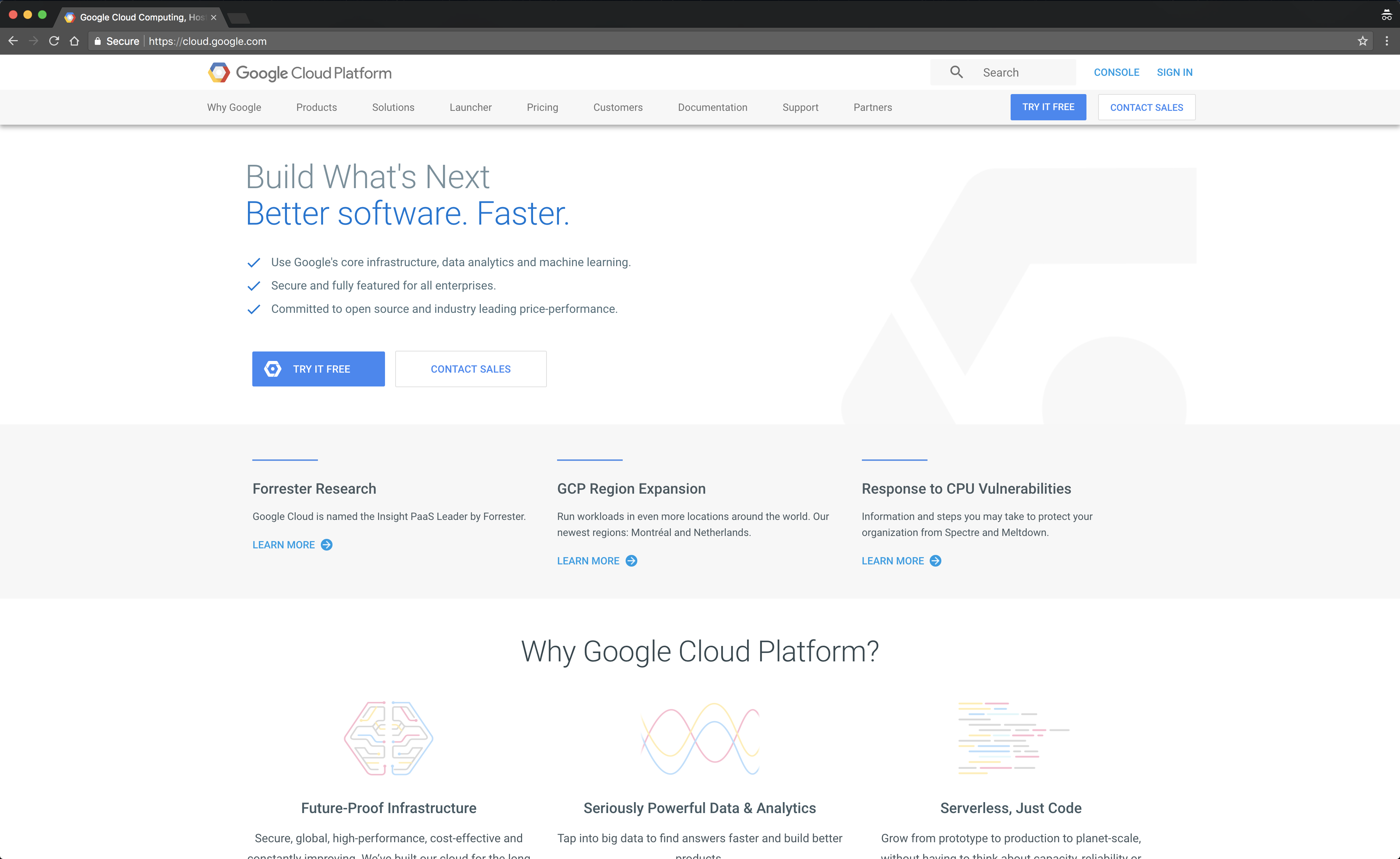Click the address bar URL cloud.google.com
Viewport: 1400px width, 859px height.
207,41
